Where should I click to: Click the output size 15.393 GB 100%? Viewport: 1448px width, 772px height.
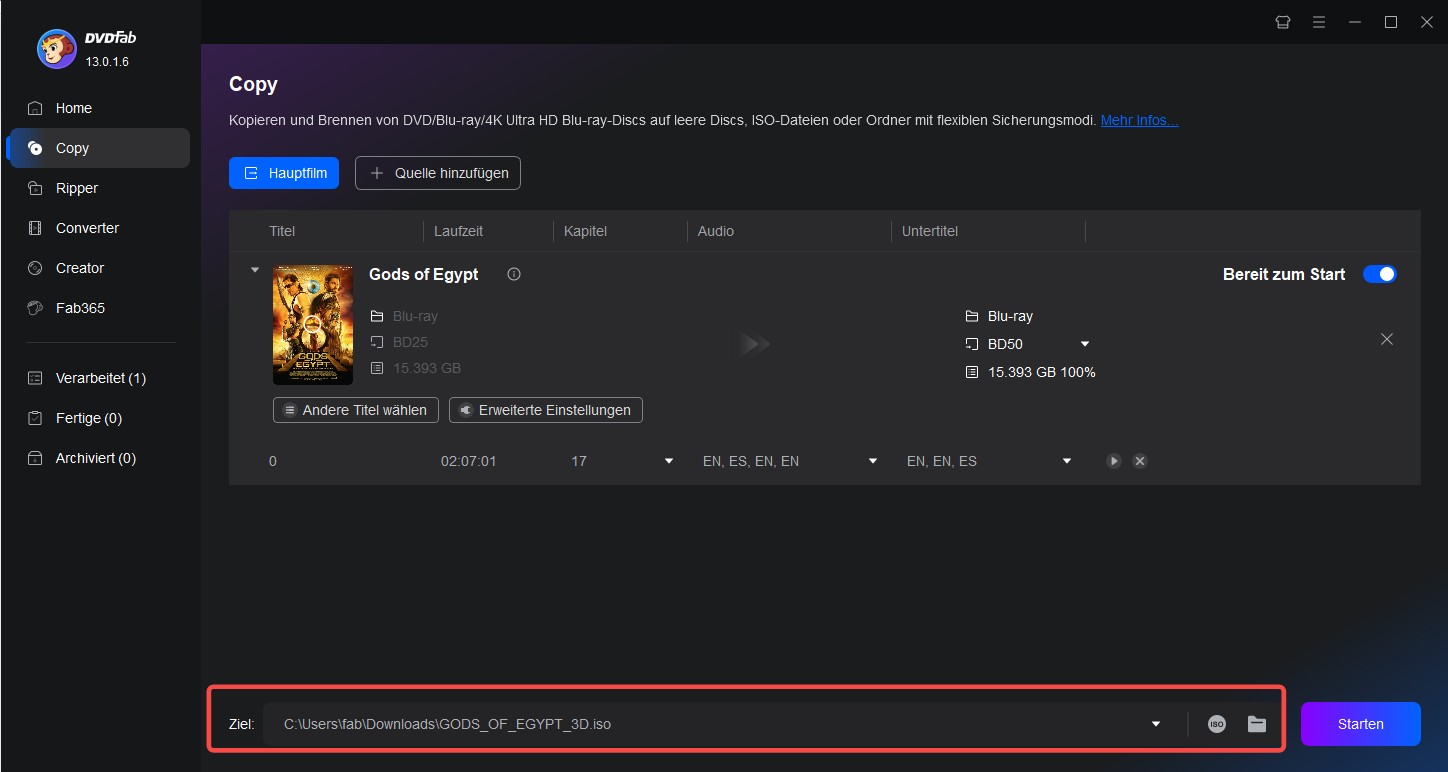[x=1042, y=372]
